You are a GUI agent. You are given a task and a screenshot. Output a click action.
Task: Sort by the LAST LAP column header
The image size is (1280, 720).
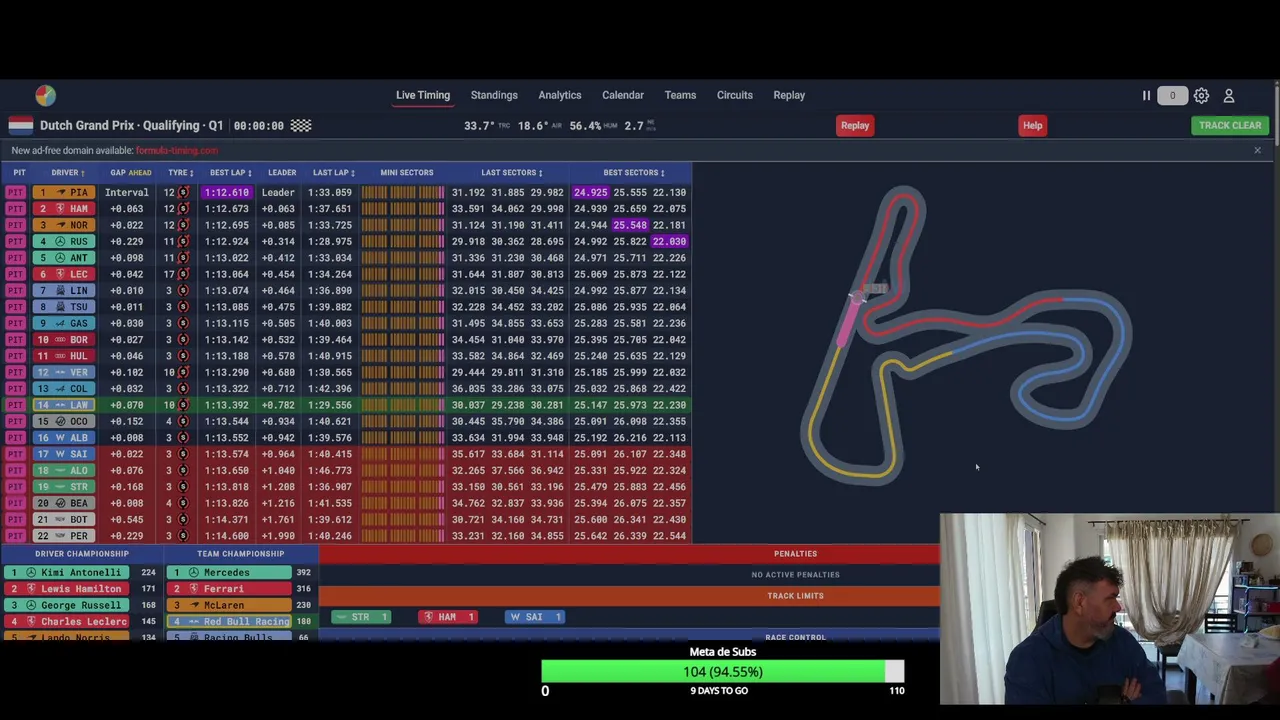[x=333, y=173]
